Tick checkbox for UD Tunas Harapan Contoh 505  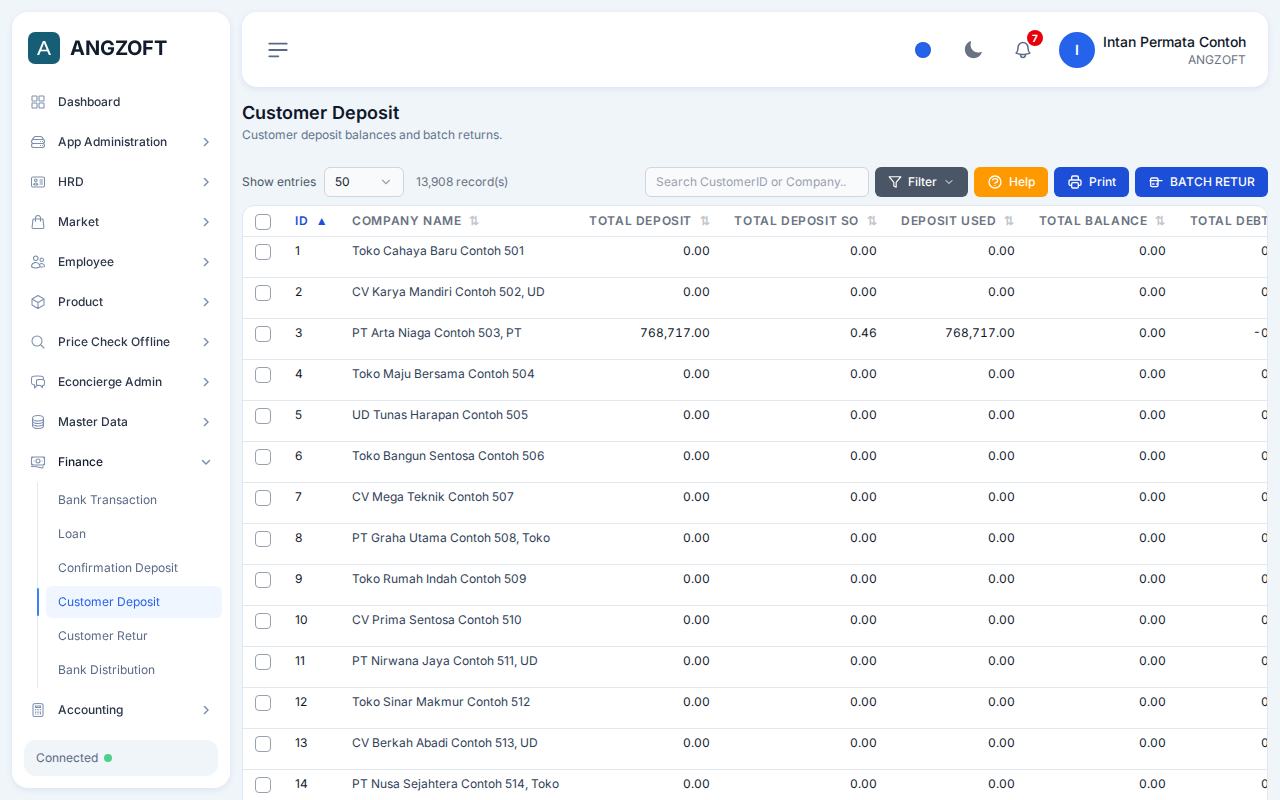point(263,416)
